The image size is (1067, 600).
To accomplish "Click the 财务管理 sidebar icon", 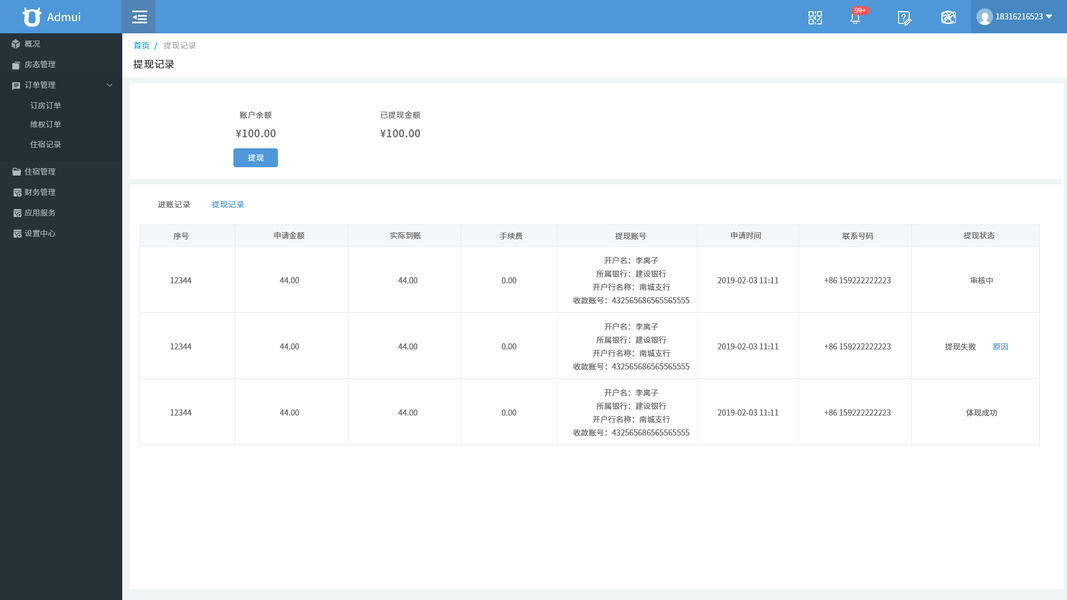I will click(17, 193).
